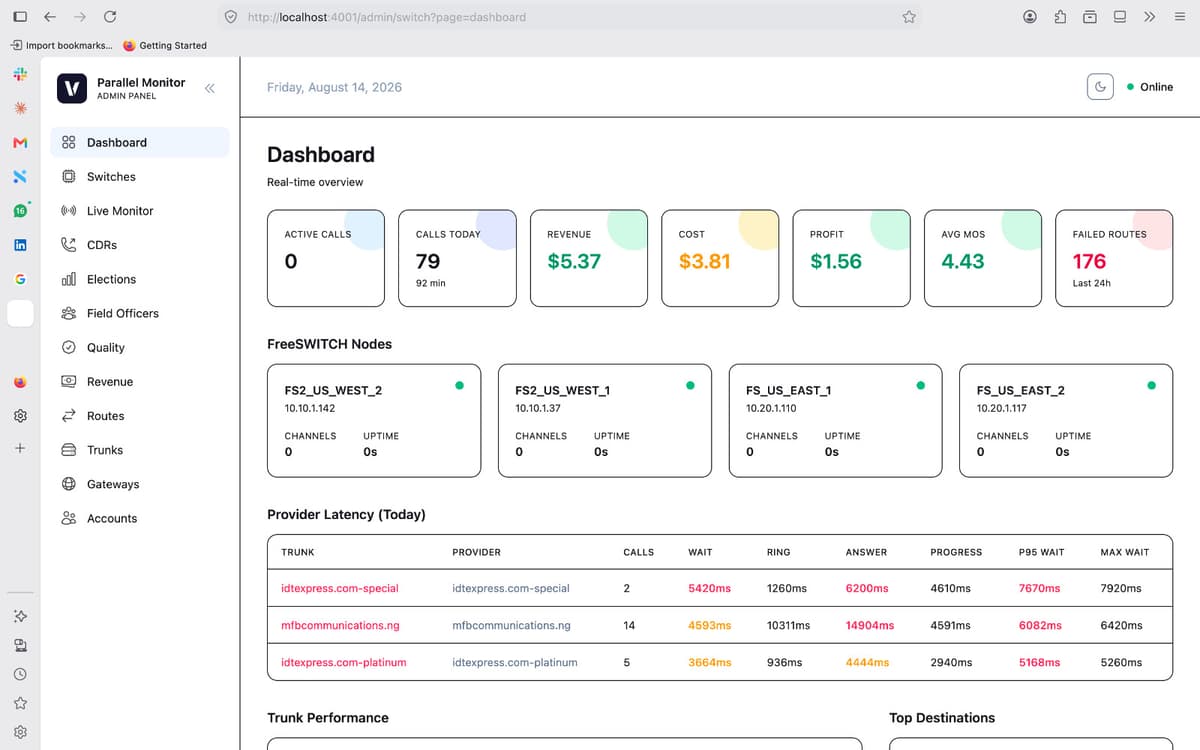Bookmark this page with the star
Viewport: 1200px width, 750px height.
pyautogui.click(x=909, y=17)
